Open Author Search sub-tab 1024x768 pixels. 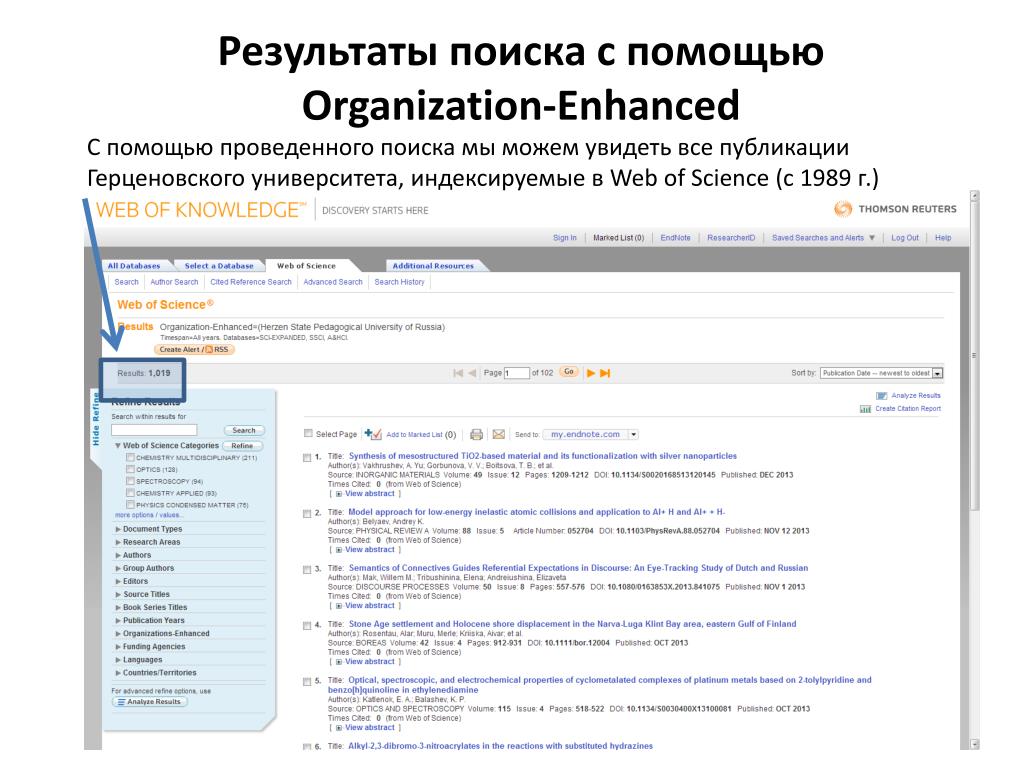click(174, 282)
